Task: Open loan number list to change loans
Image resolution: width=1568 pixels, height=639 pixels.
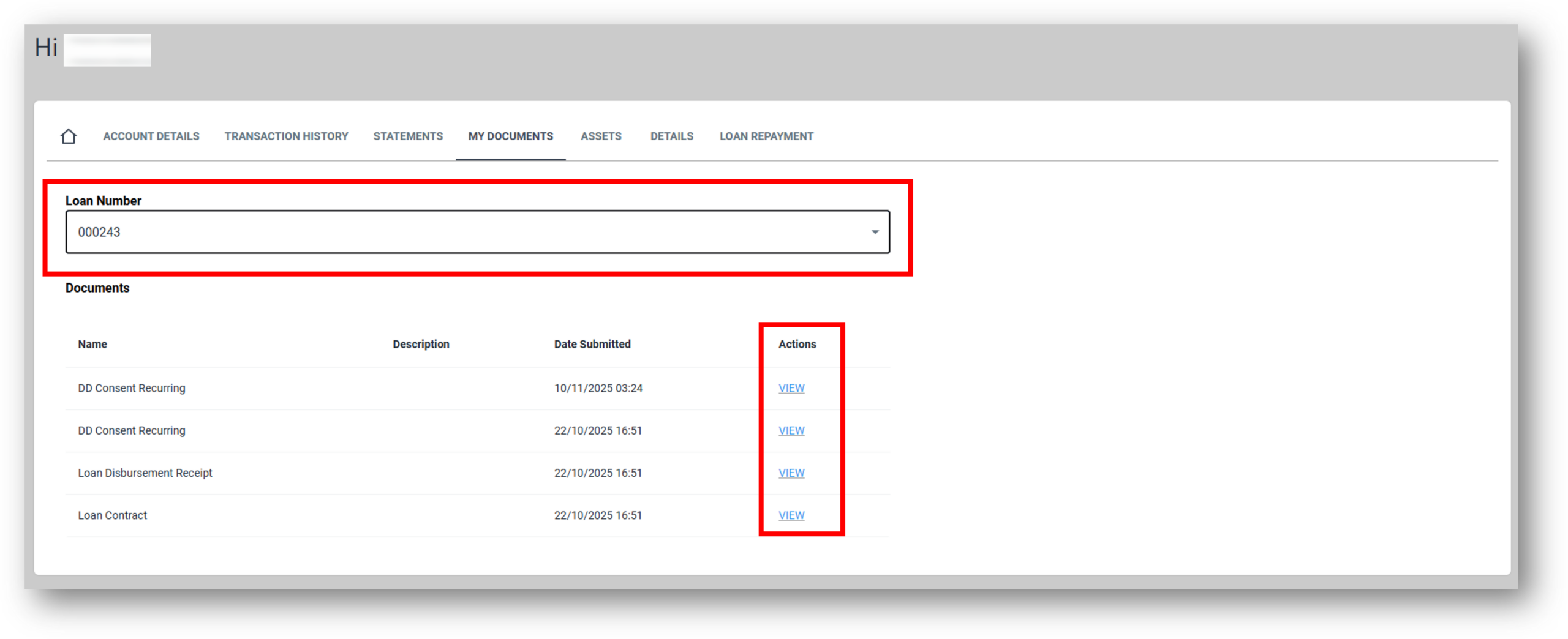Action: 875,232
